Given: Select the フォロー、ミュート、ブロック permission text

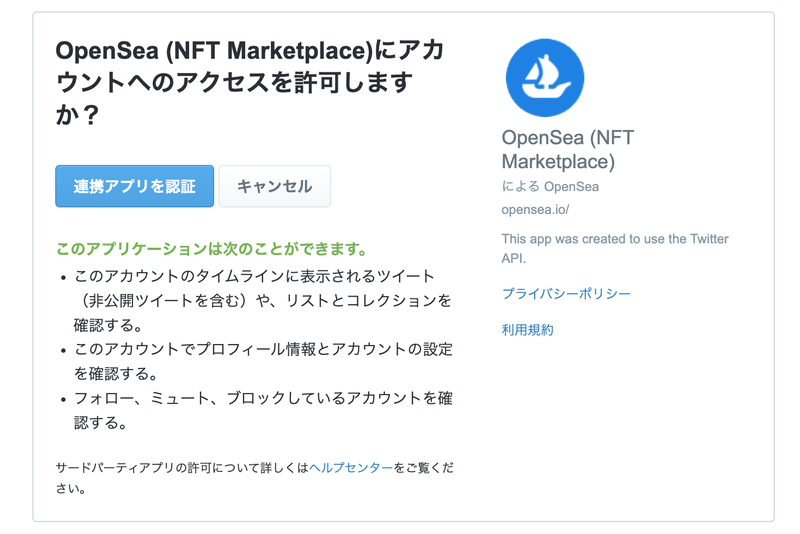Looking at the screenshot, I should pyautogui.click(x=263, y=410).
